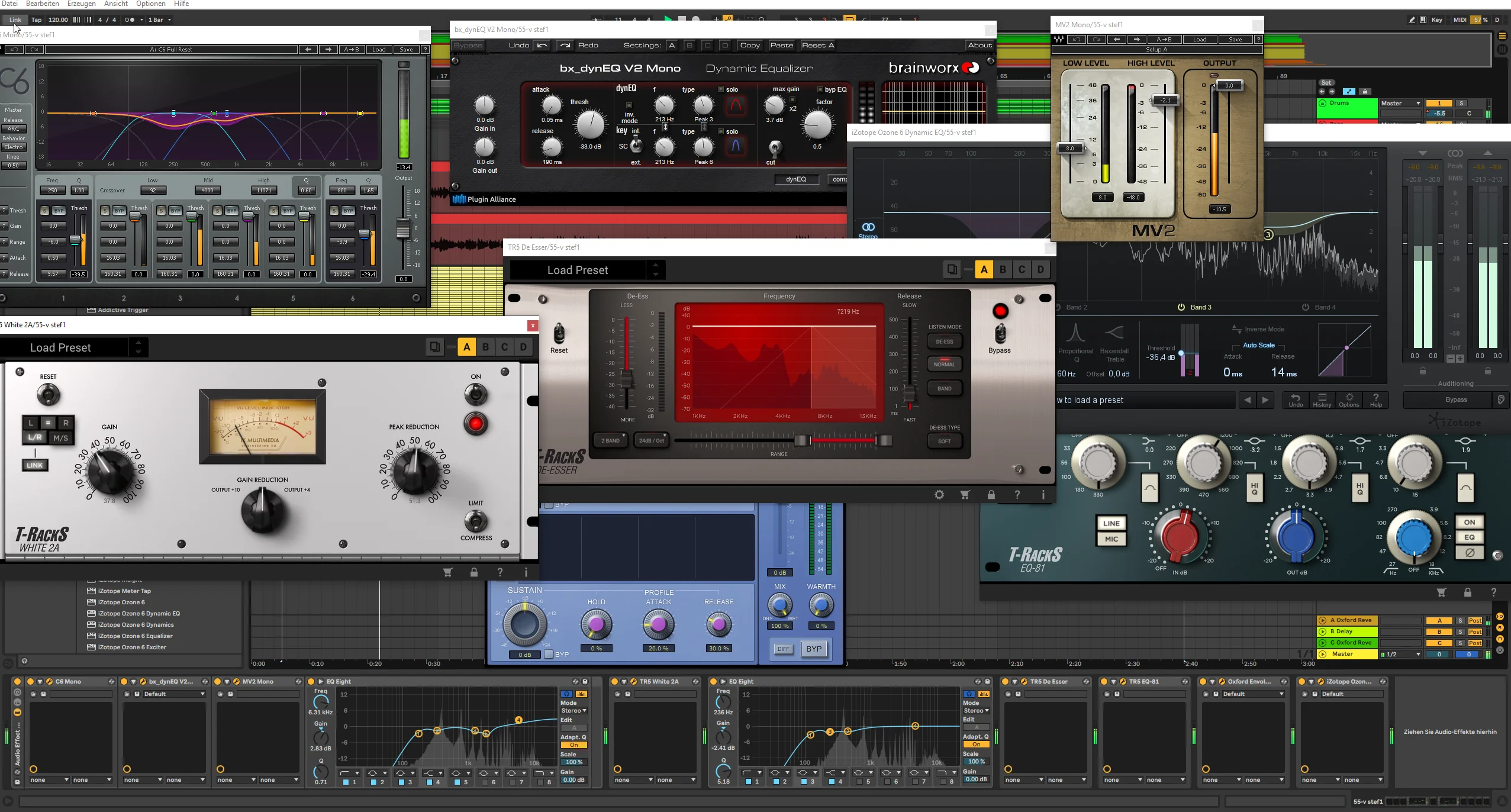Click the C6 output fader
Viewport: 1511px width, 812px height.
tap(403, 228)
